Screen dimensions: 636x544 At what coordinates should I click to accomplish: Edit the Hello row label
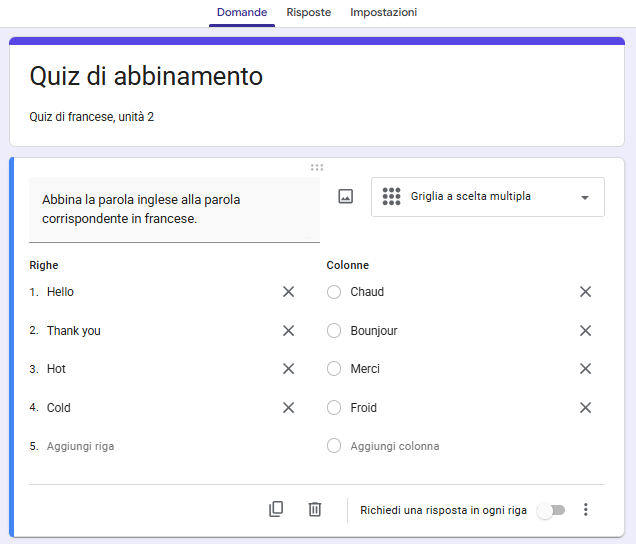click(60, 292)
